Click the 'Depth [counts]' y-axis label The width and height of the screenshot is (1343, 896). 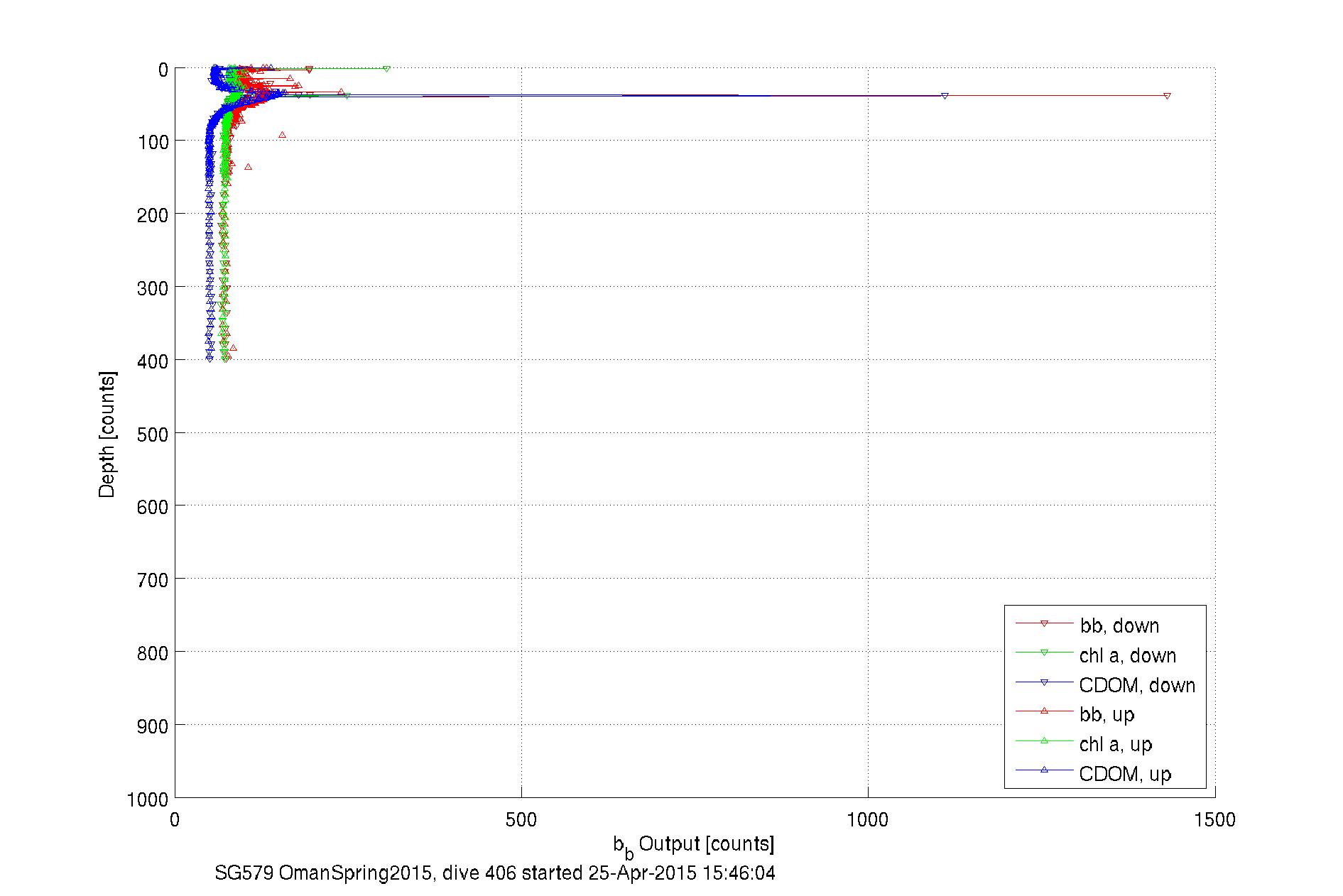[107, 434]
